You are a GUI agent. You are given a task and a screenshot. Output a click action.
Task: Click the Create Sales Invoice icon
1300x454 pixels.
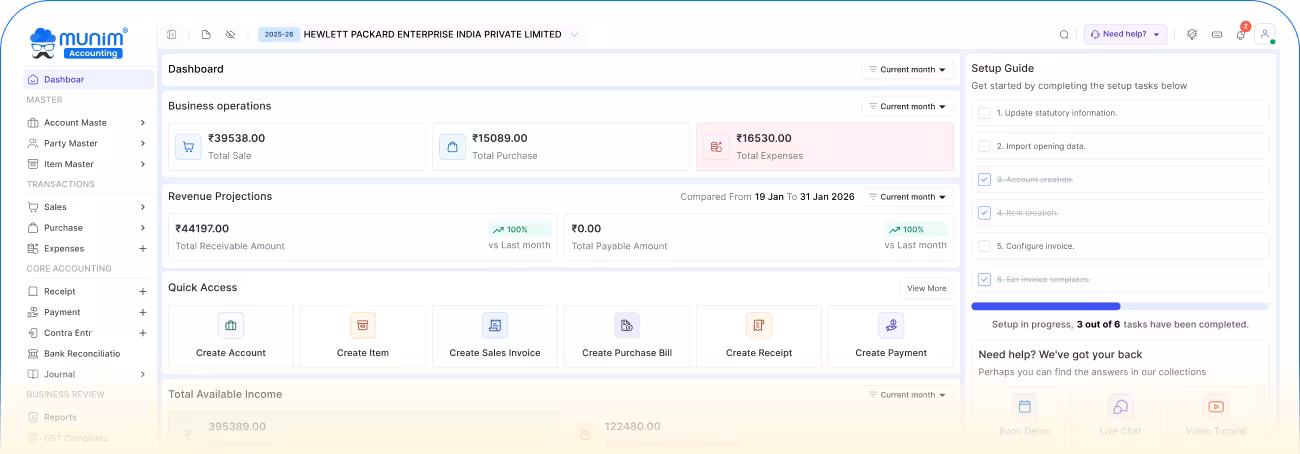tap(495, 325)
